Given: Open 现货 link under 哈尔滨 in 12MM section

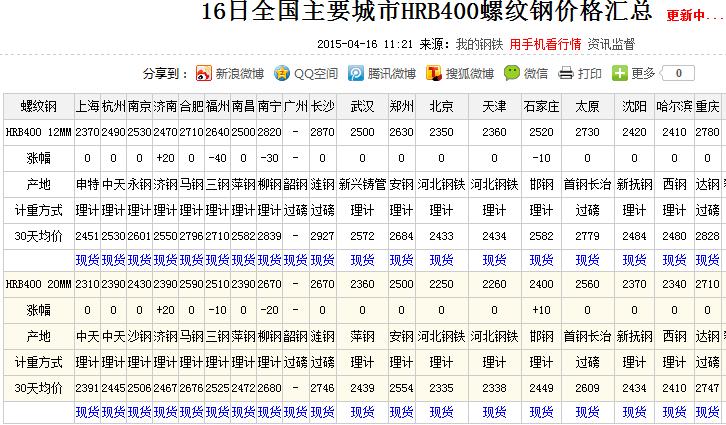Looking at the screenshot, I should coord(674,260).
